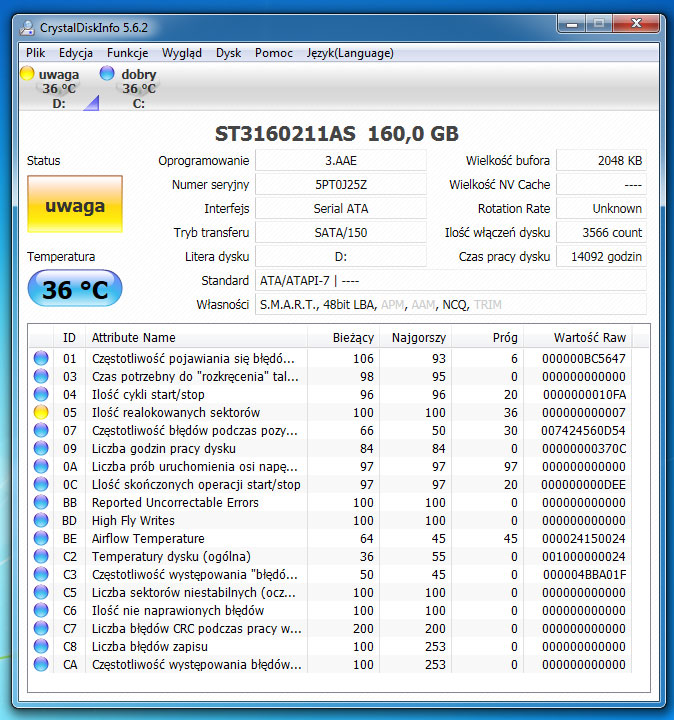674x720 pixels.
Task: Click status orb of attribute BE
Action: click(41, 538)
